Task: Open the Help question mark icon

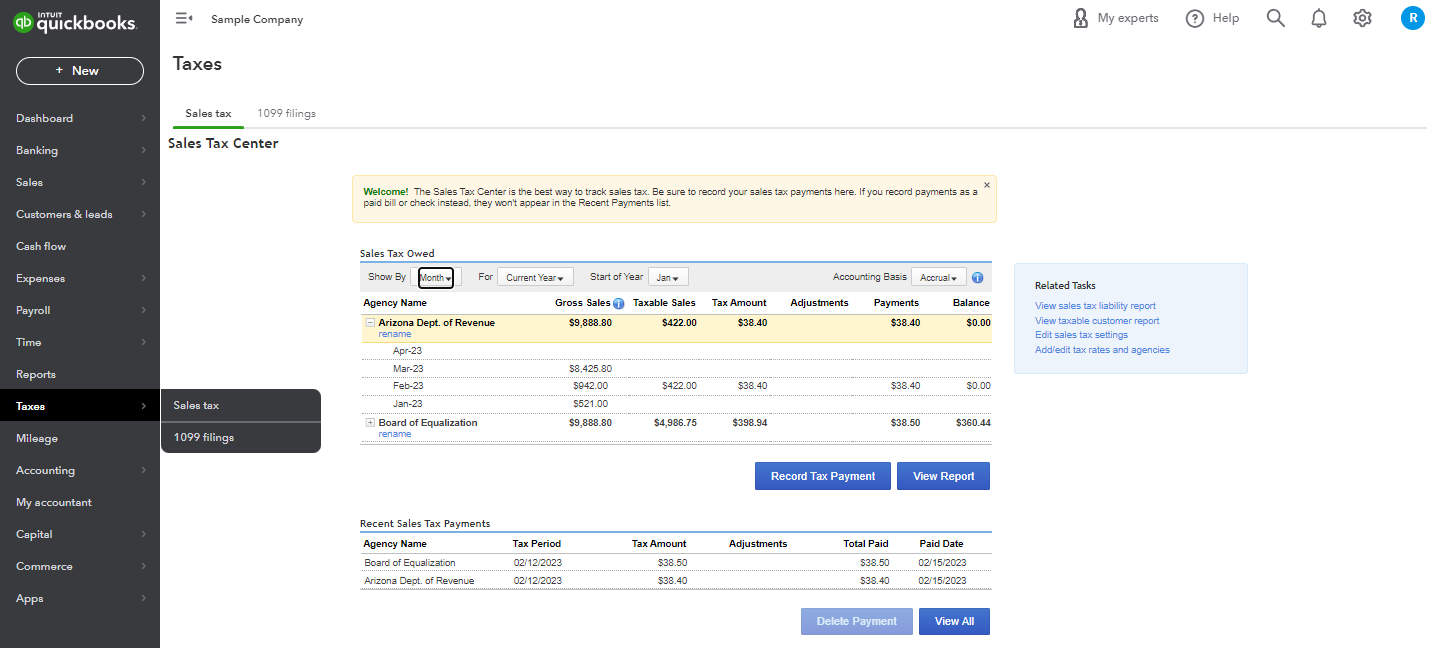Action: [1195, 18]
